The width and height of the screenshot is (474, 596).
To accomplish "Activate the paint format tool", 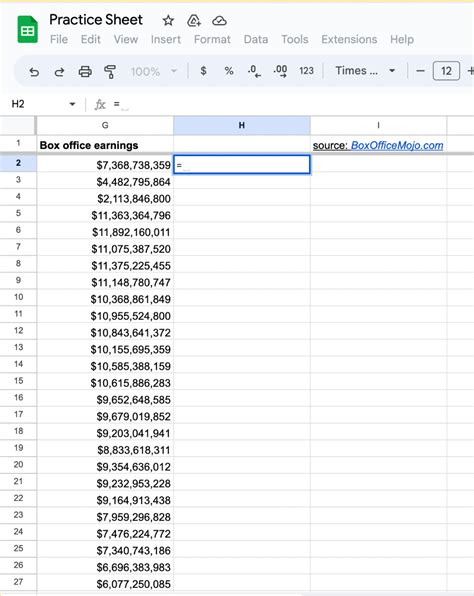I will [110, 71].
